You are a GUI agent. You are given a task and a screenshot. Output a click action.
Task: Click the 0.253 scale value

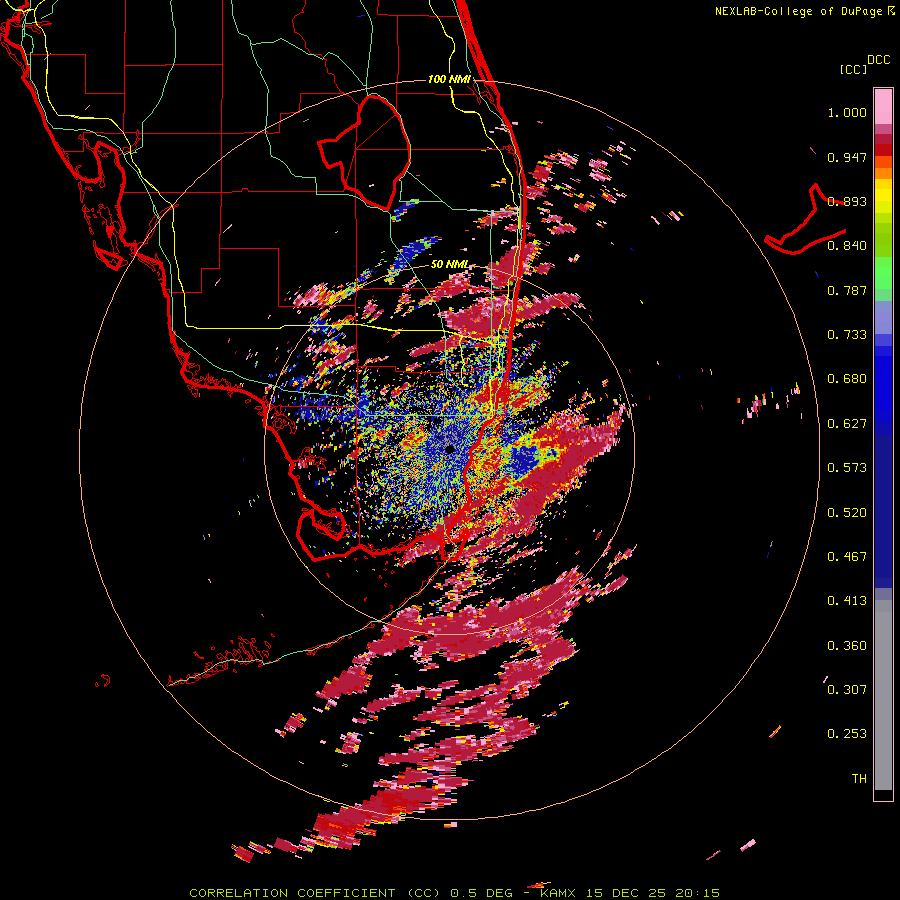[847, 734]
